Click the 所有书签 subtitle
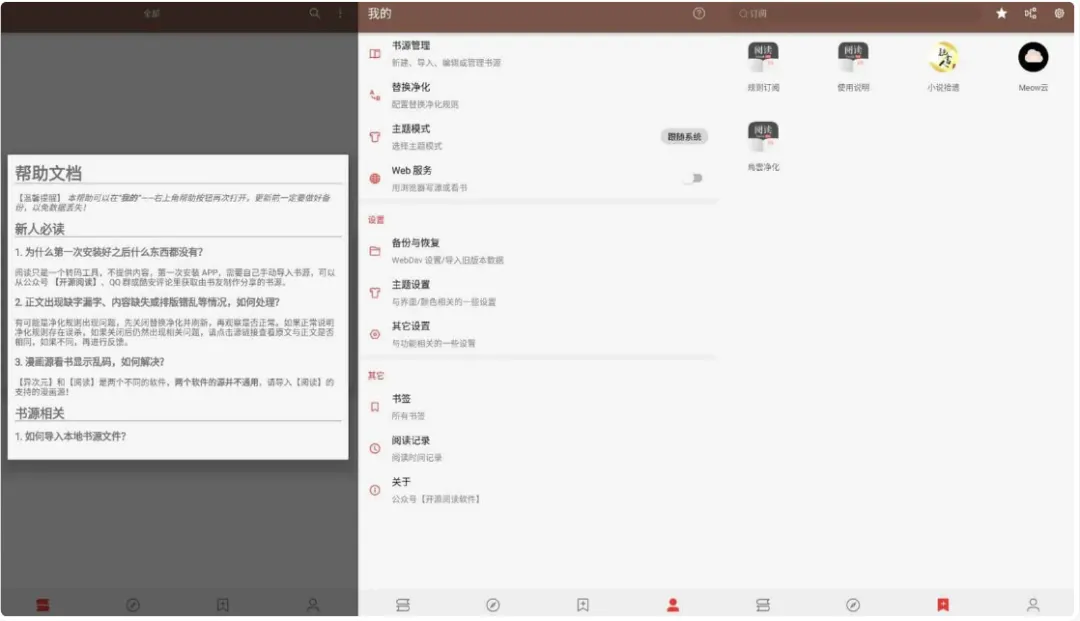 coord(408,416)
